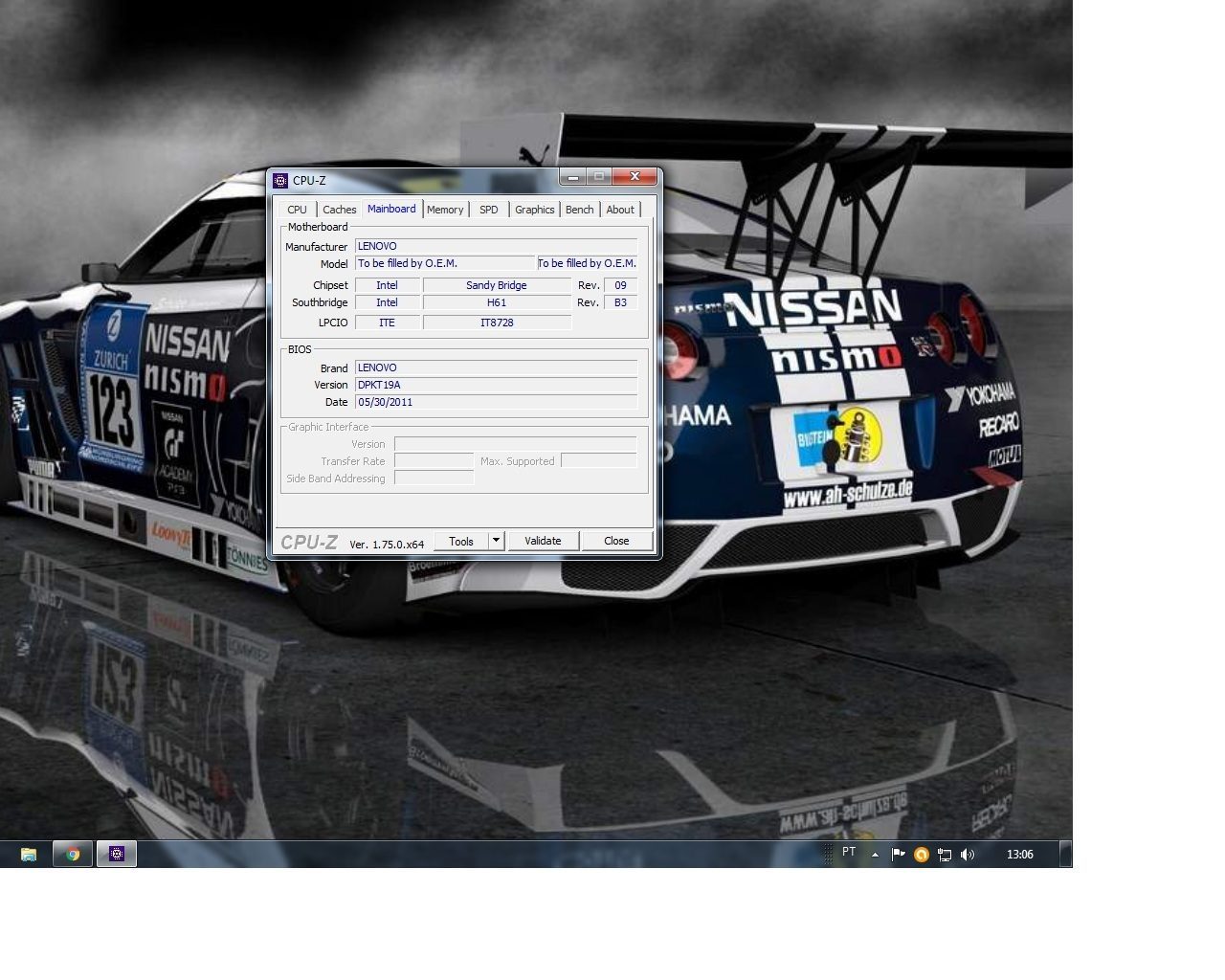Show hidden tray icons arrow
This screenshot has width=1225, height=980.
pos(875,855)
